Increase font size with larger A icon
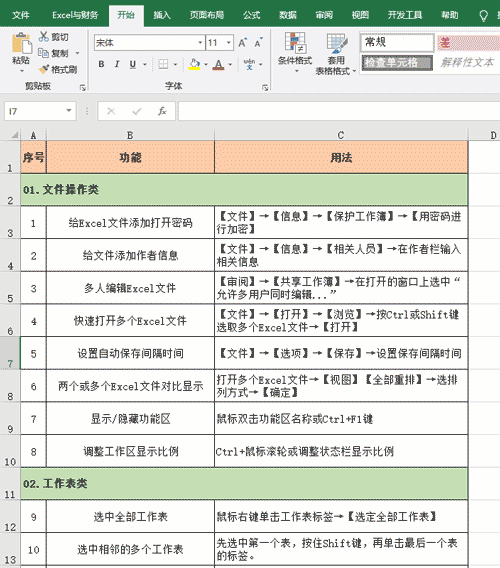 [x=243, y=43]
